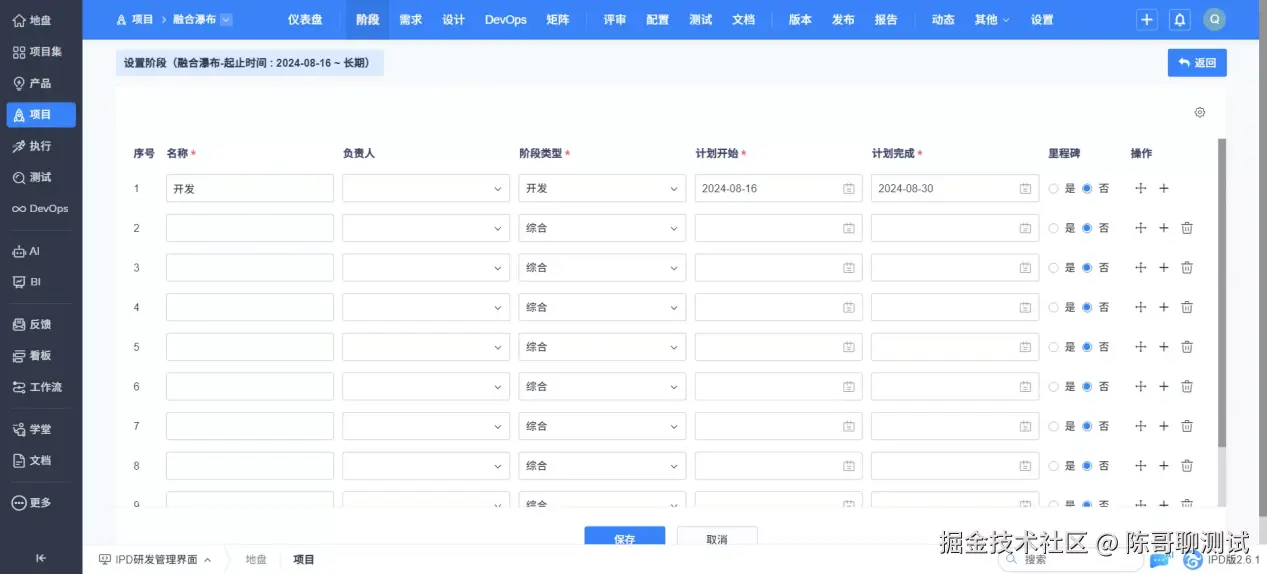The image size is (1267, 574).
Task: Set row 8 里程碑 to 是
Action: click(1054, 466)
